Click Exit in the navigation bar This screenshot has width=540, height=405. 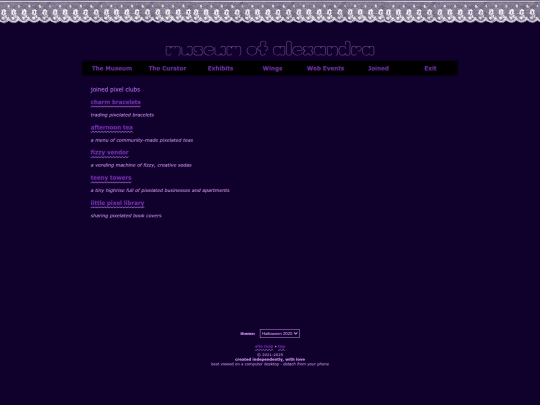point(430,68)
